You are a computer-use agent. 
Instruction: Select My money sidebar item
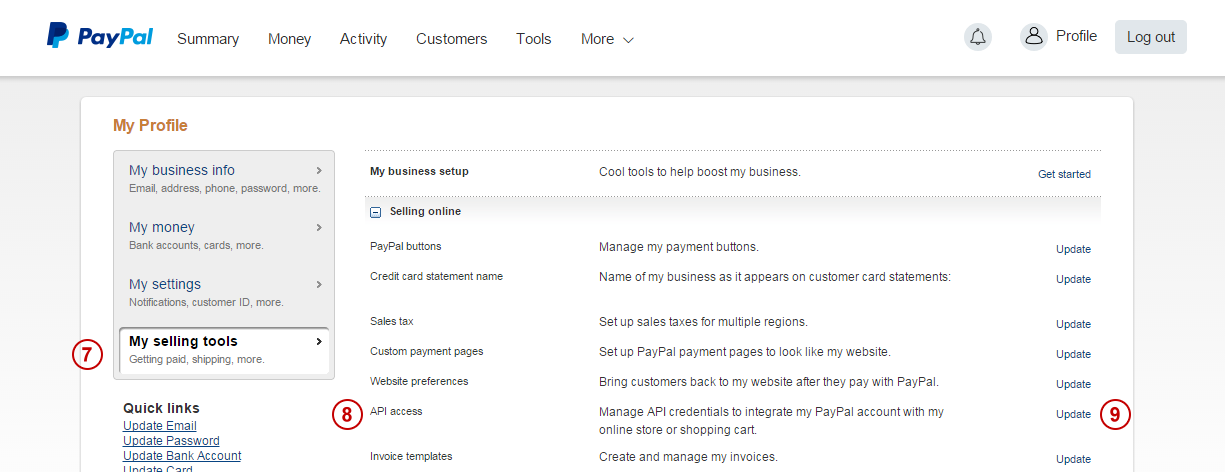(224, 236)
